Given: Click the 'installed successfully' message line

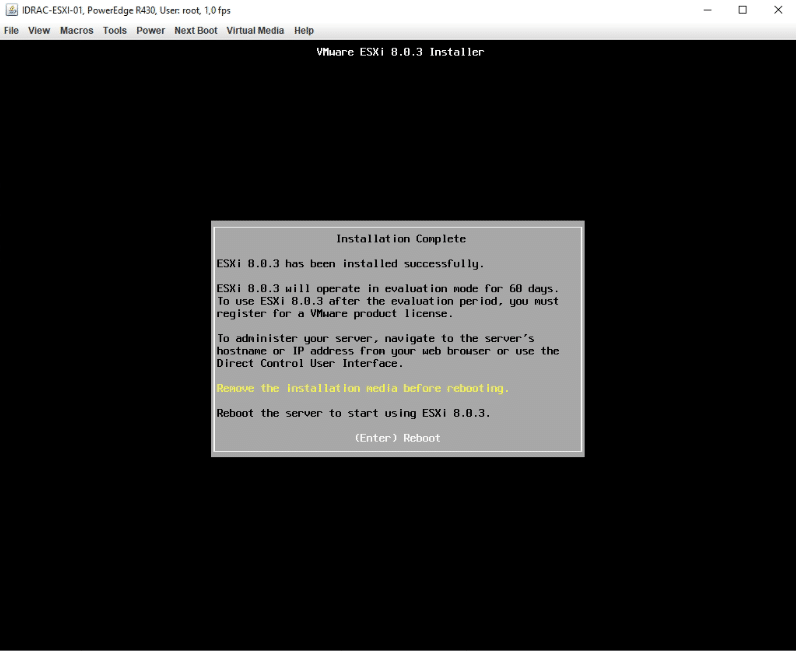Looking at the screenshot, I should 350,264.
